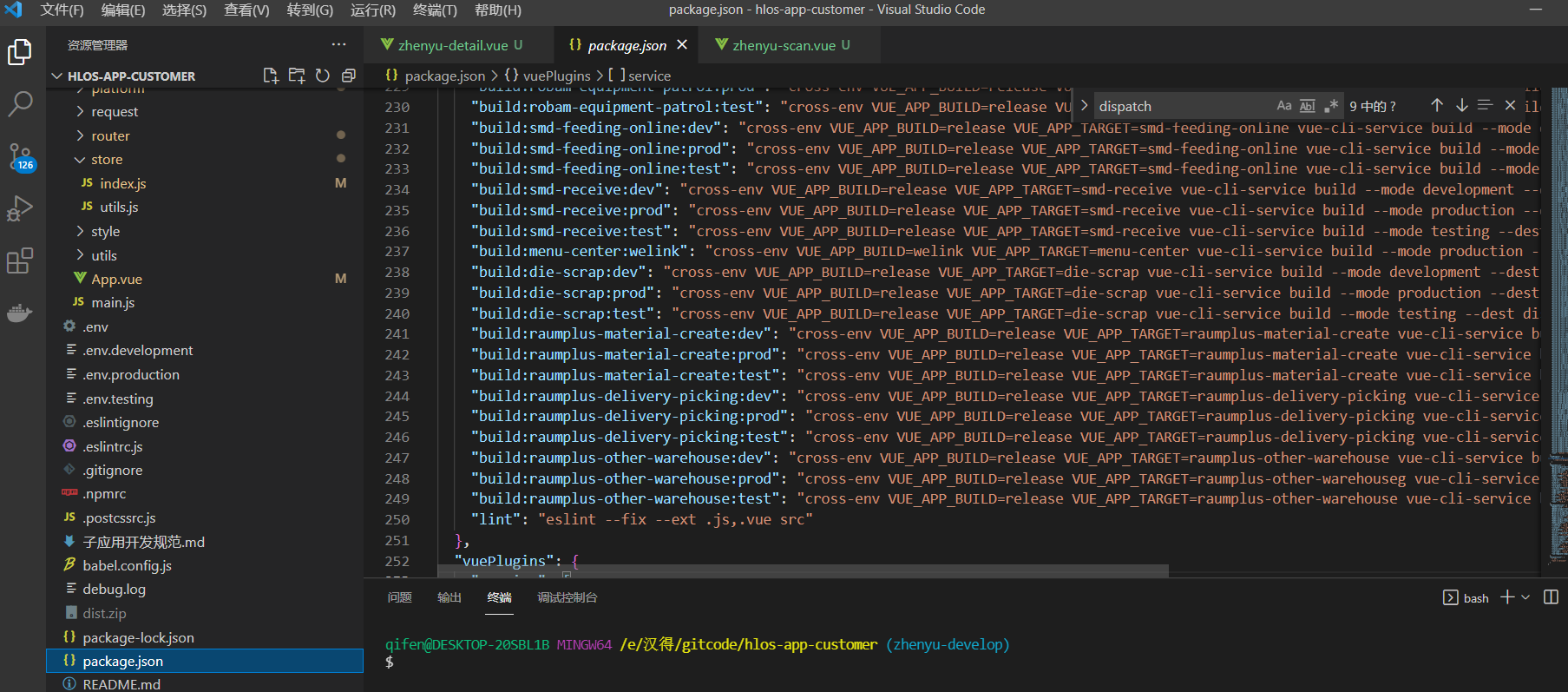This screenshot has height=692, width=1568.
Task: Open App.vue in the file tree
Action: click(116, 279)
